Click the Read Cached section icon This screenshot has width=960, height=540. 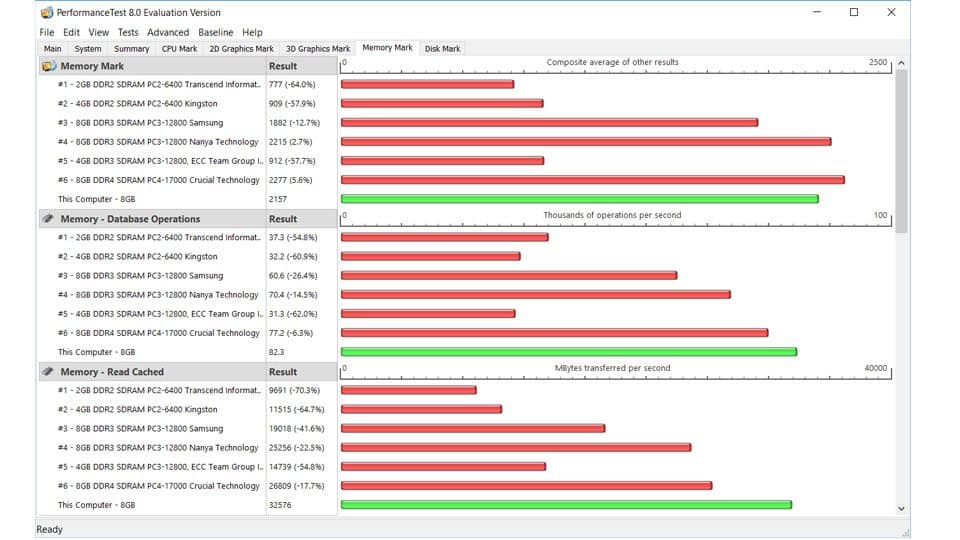pos(48,372)
